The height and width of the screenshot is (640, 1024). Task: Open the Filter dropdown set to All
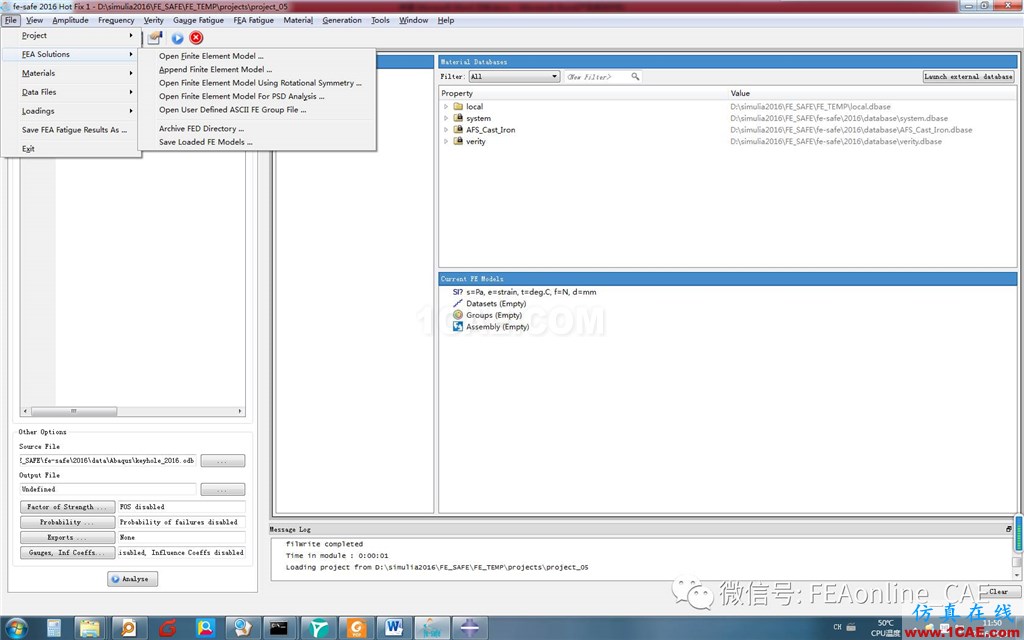[x=514, y=76]
